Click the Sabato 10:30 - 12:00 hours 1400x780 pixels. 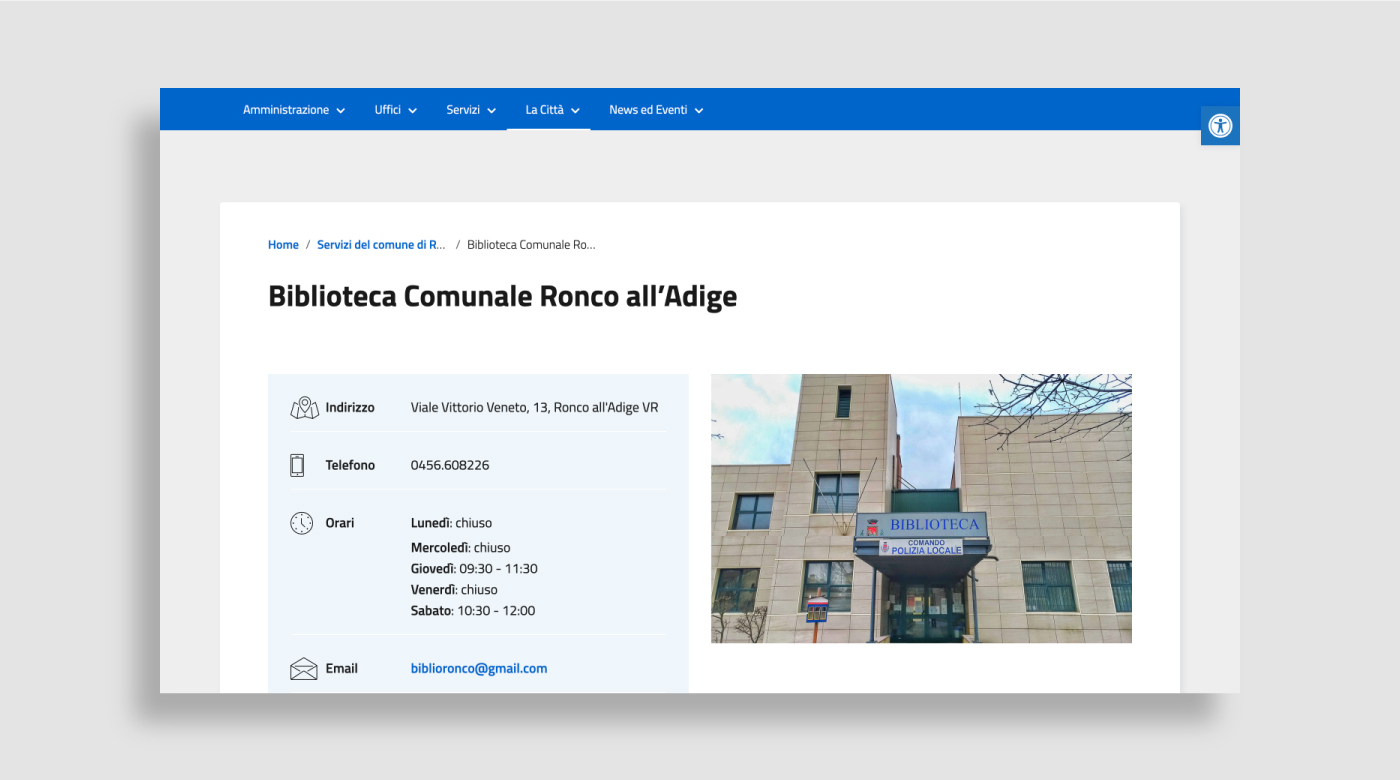tap(473, 611)
